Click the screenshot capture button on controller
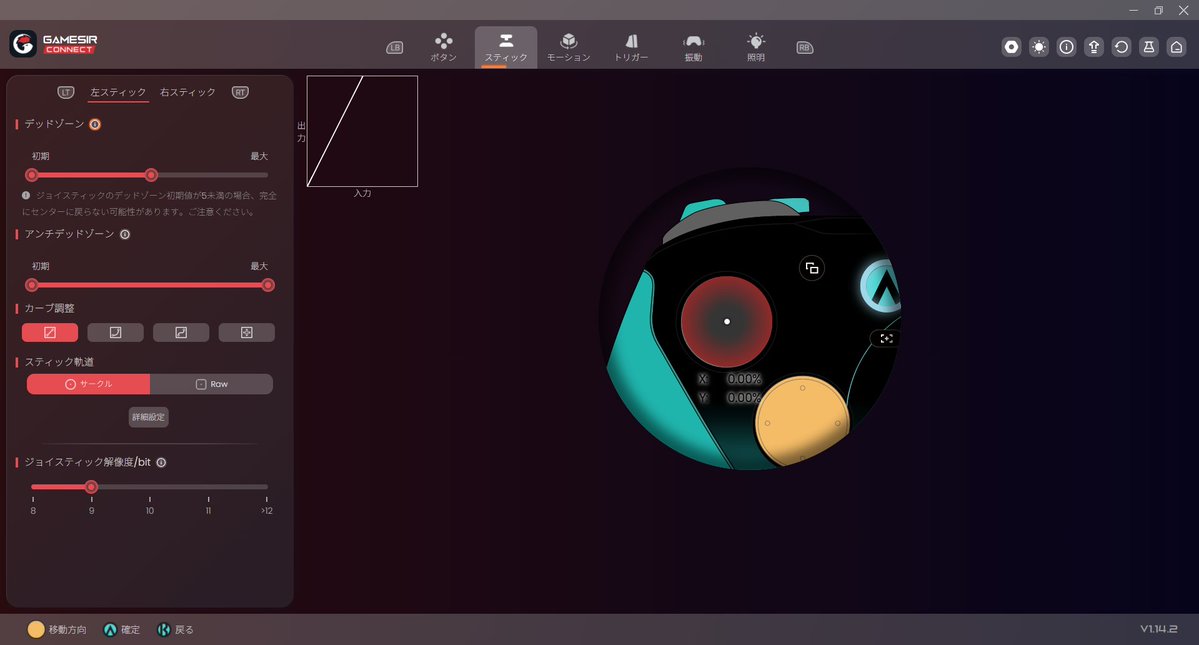Screen dimensions: 1199x645 tap(811, 268)
